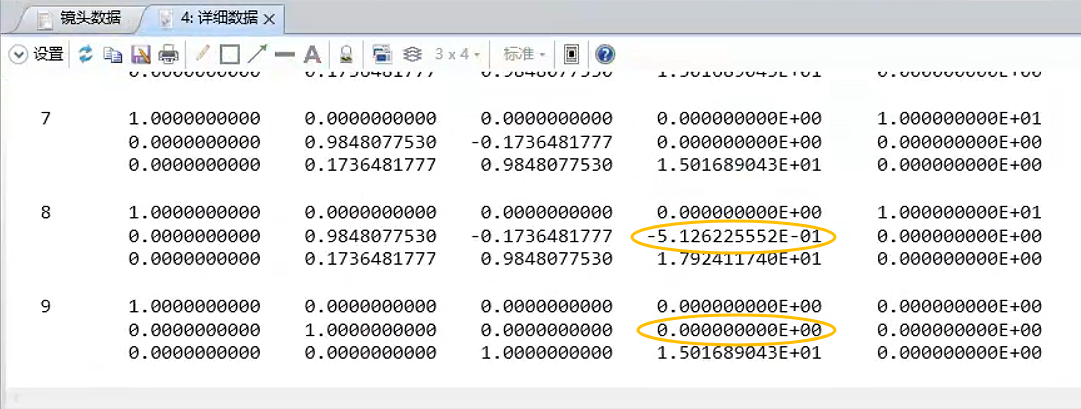Select the line drawing tool
This screenshot has height=409, width=1081.
click(x=284, y=54)
